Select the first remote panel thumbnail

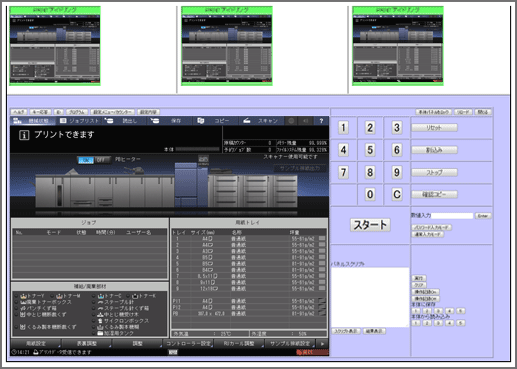coord(55,46)
